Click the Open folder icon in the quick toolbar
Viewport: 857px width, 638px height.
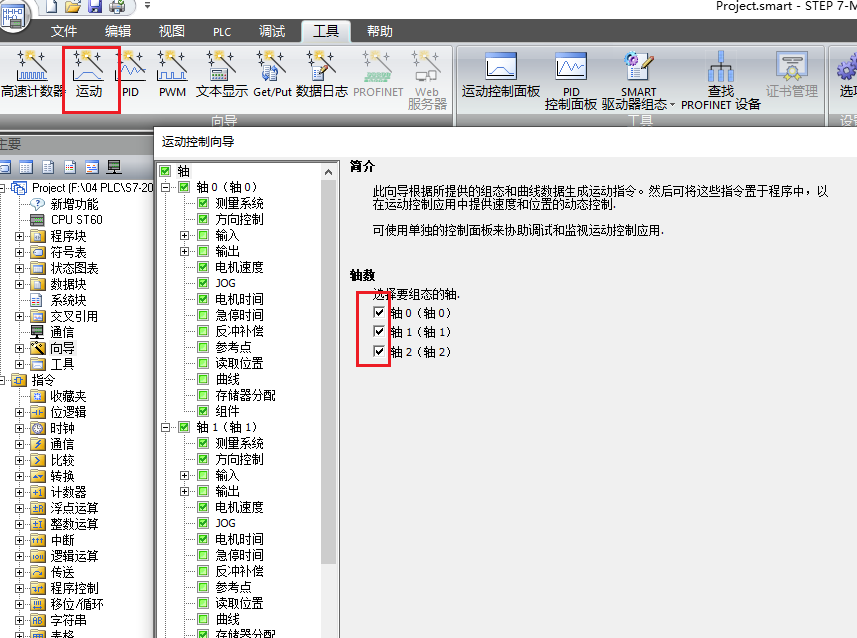point(73,6)
